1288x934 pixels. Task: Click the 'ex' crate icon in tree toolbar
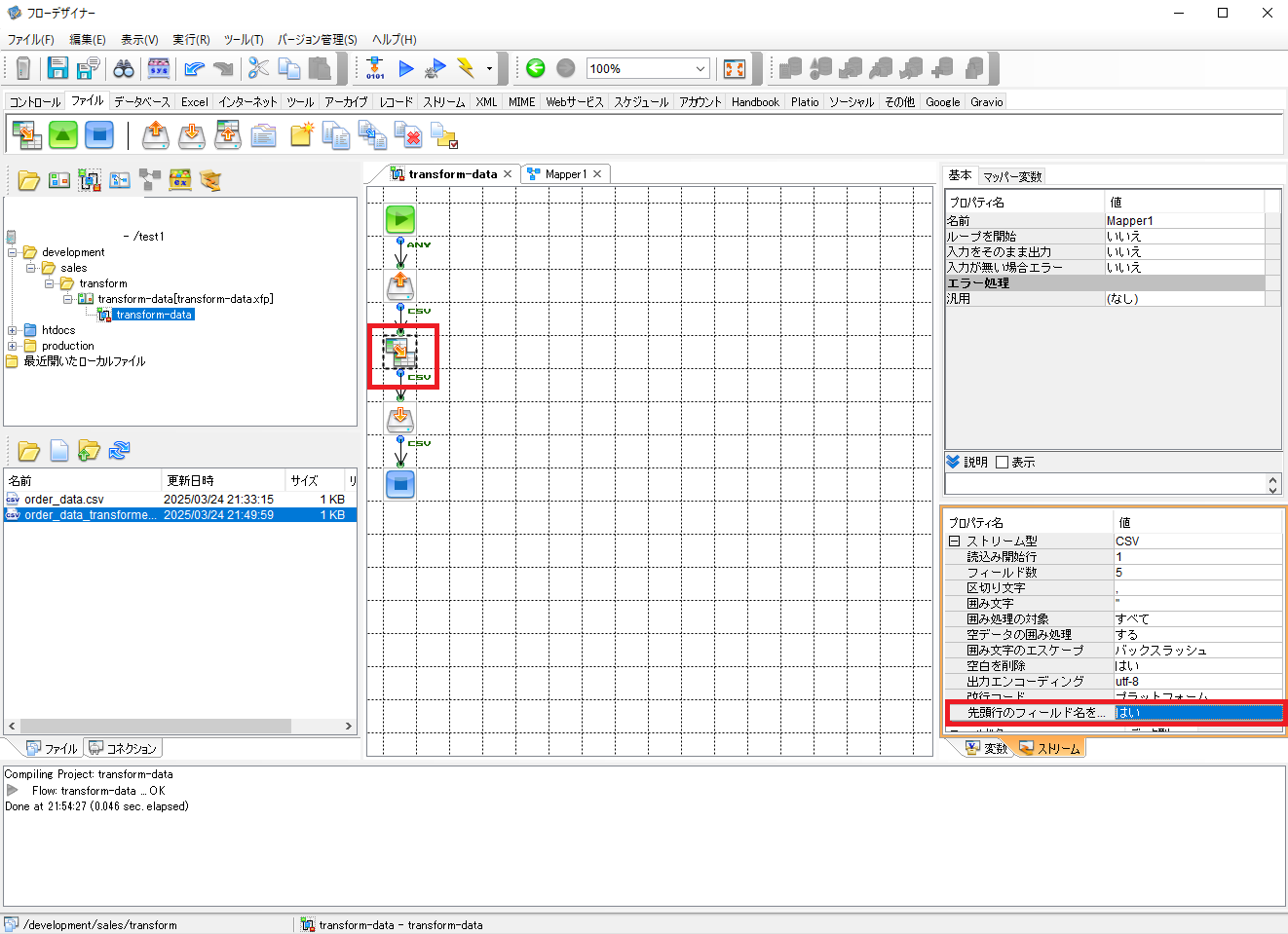pos(180,180)
